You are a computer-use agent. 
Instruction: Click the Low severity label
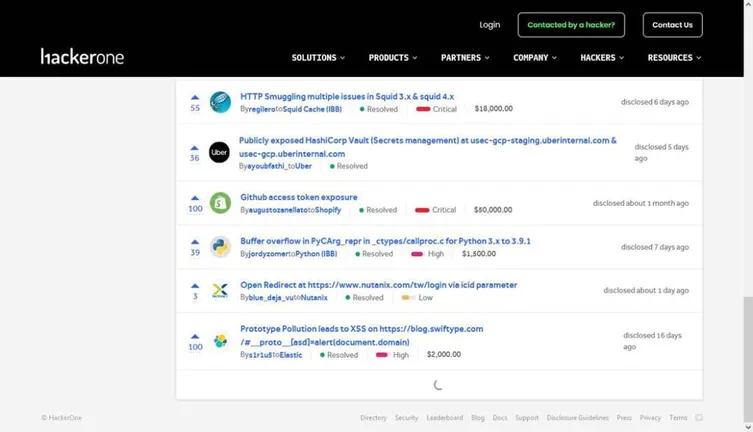(x=425, y=298)
